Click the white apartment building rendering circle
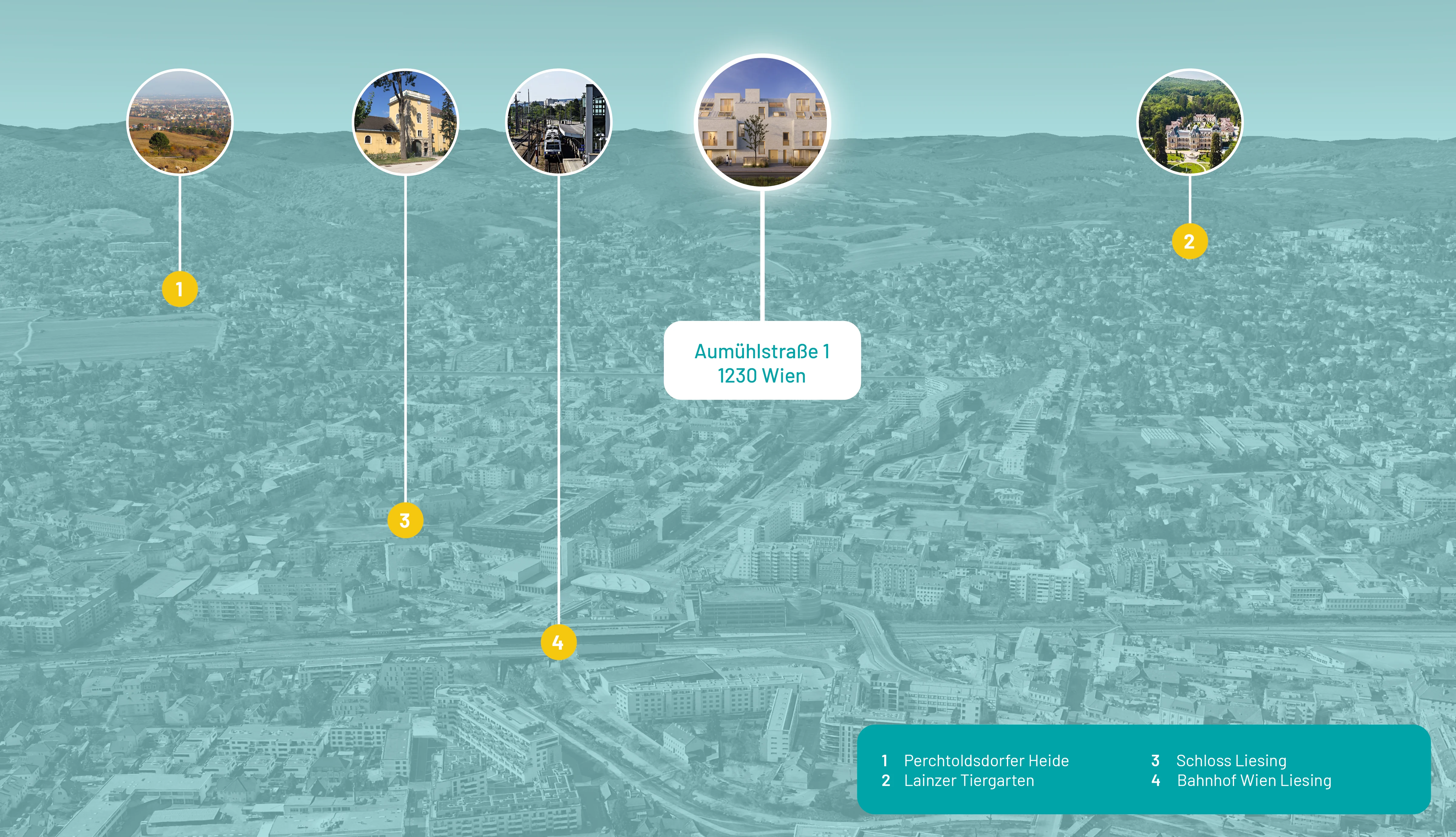The image size is (1456, 837). (x=762, y=122)
